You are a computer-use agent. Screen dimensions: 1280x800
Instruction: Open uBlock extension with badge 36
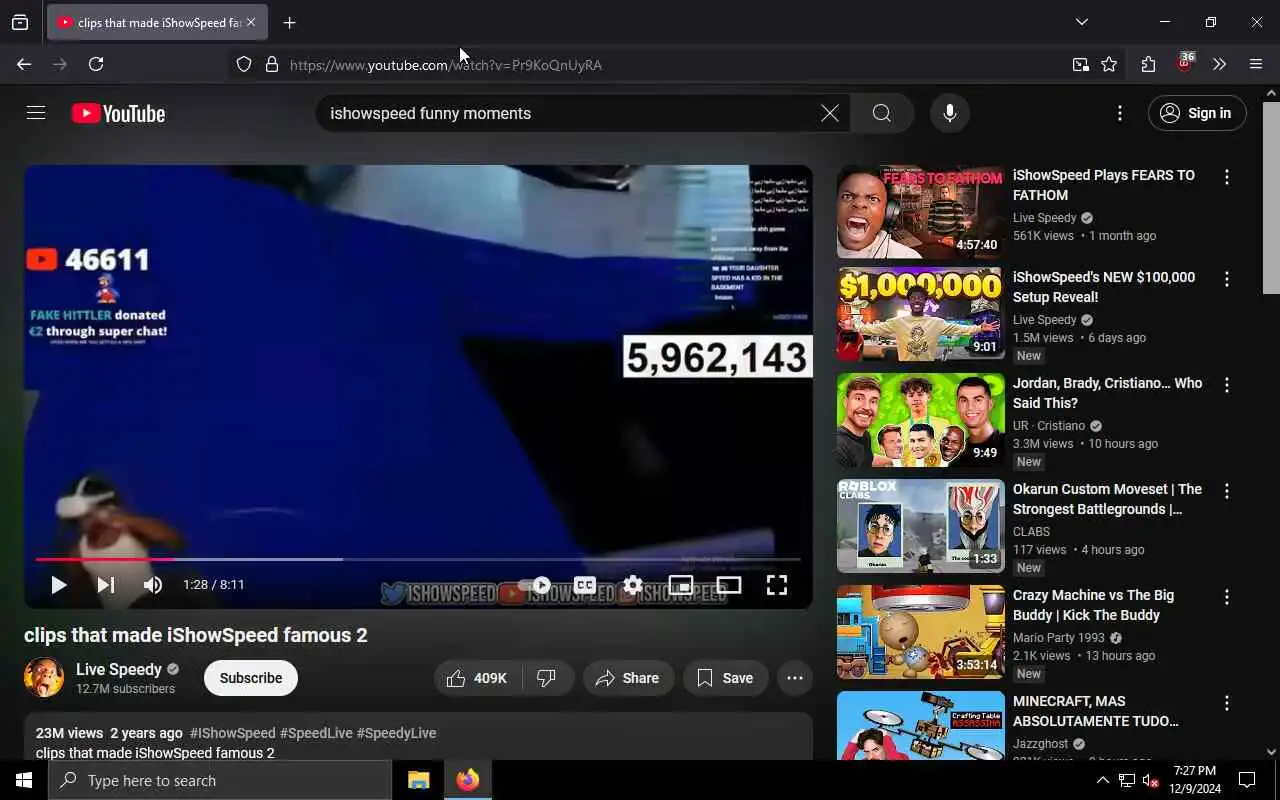point(1184,63)
